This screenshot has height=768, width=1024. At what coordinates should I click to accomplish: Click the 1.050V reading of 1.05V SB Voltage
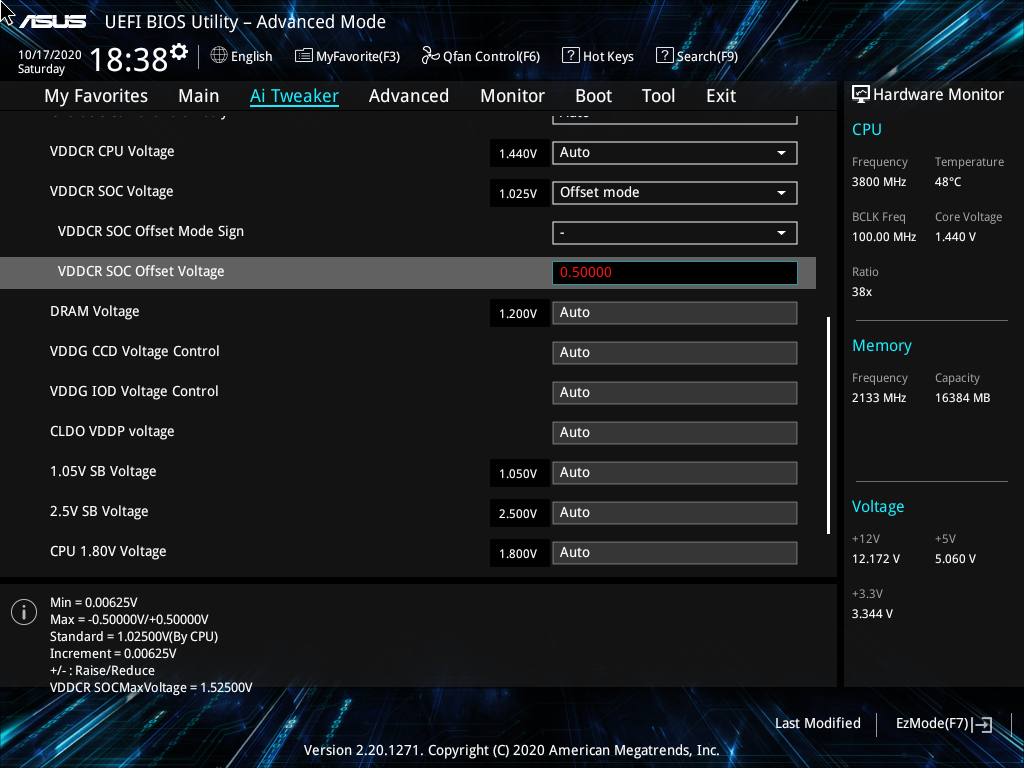[519, 473]
